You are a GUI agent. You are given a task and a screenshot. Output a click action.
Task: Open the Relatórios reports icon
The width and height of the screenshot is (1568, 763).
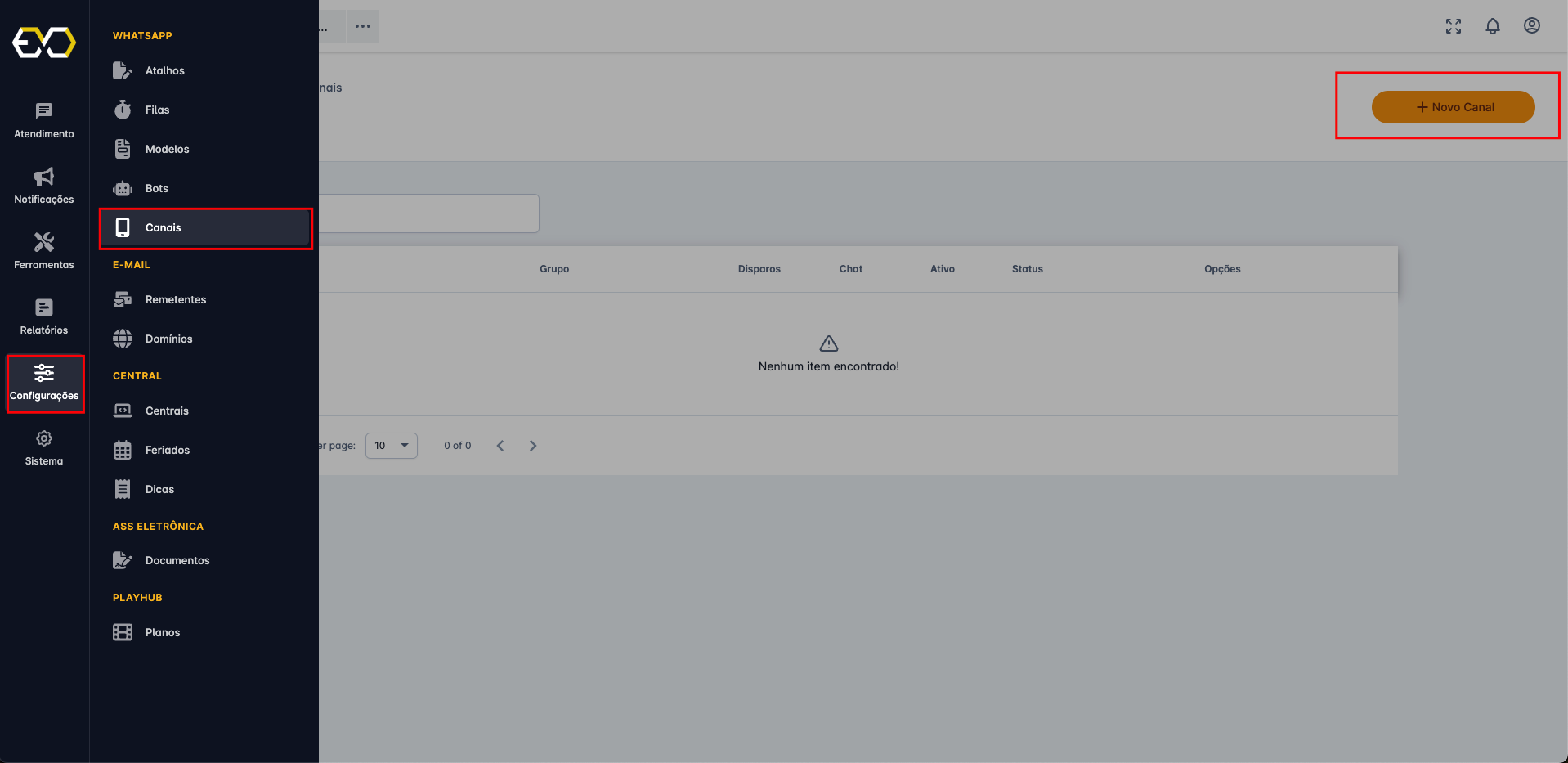pos(44,308)
